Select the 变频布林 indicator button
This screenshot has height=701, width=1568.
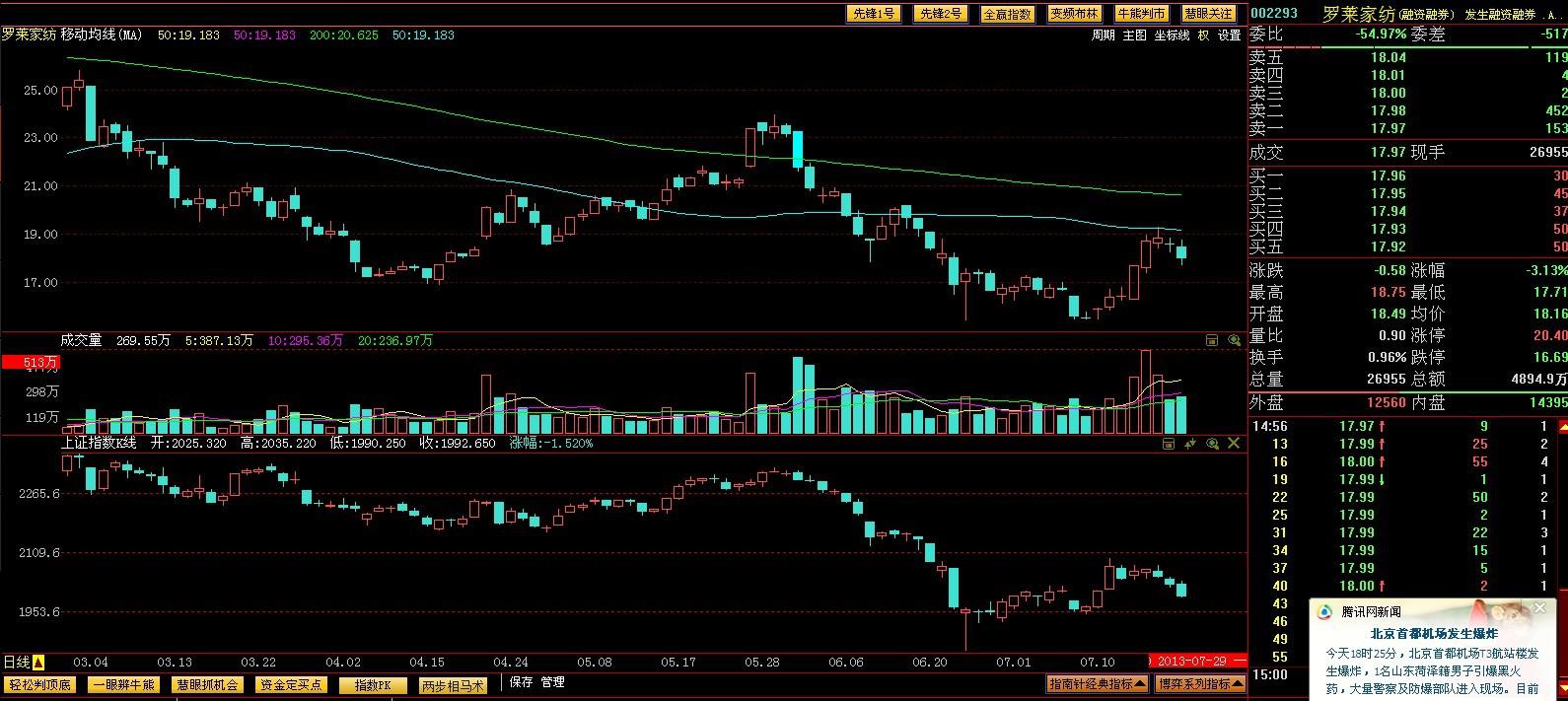(x=1074, y=14)
